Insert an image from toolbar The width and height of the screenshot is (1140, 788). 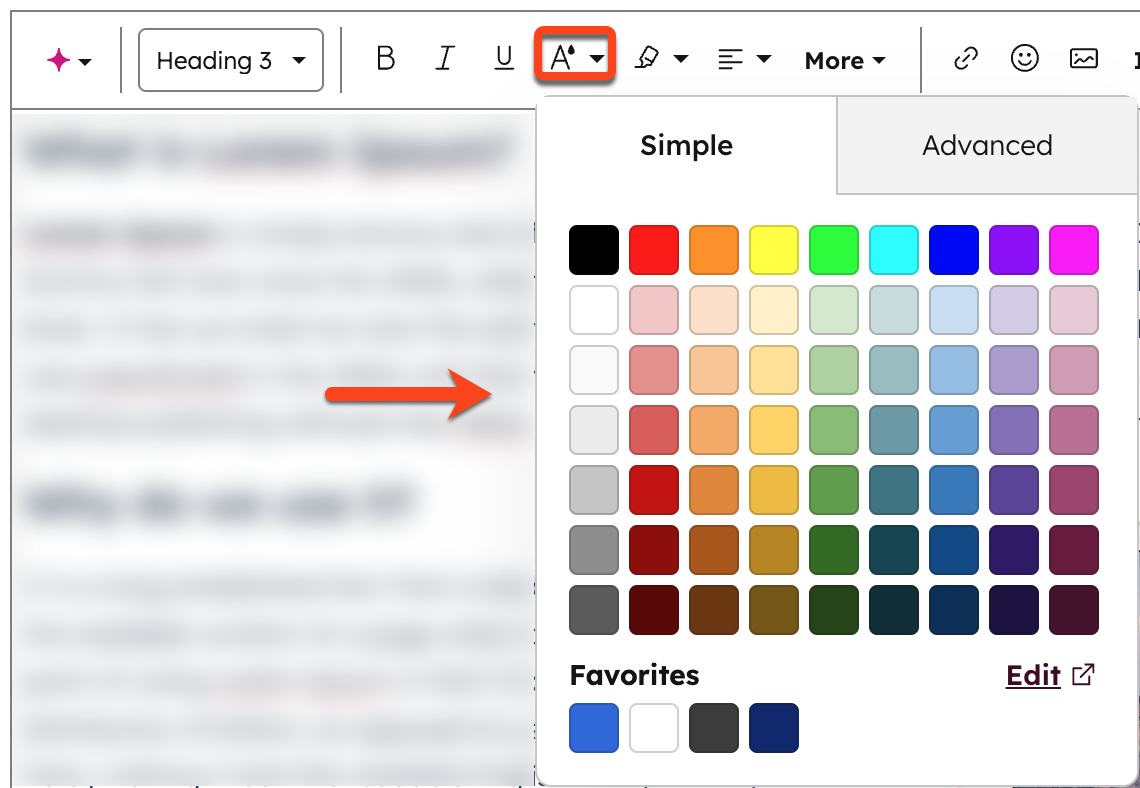coord(1084,59)
